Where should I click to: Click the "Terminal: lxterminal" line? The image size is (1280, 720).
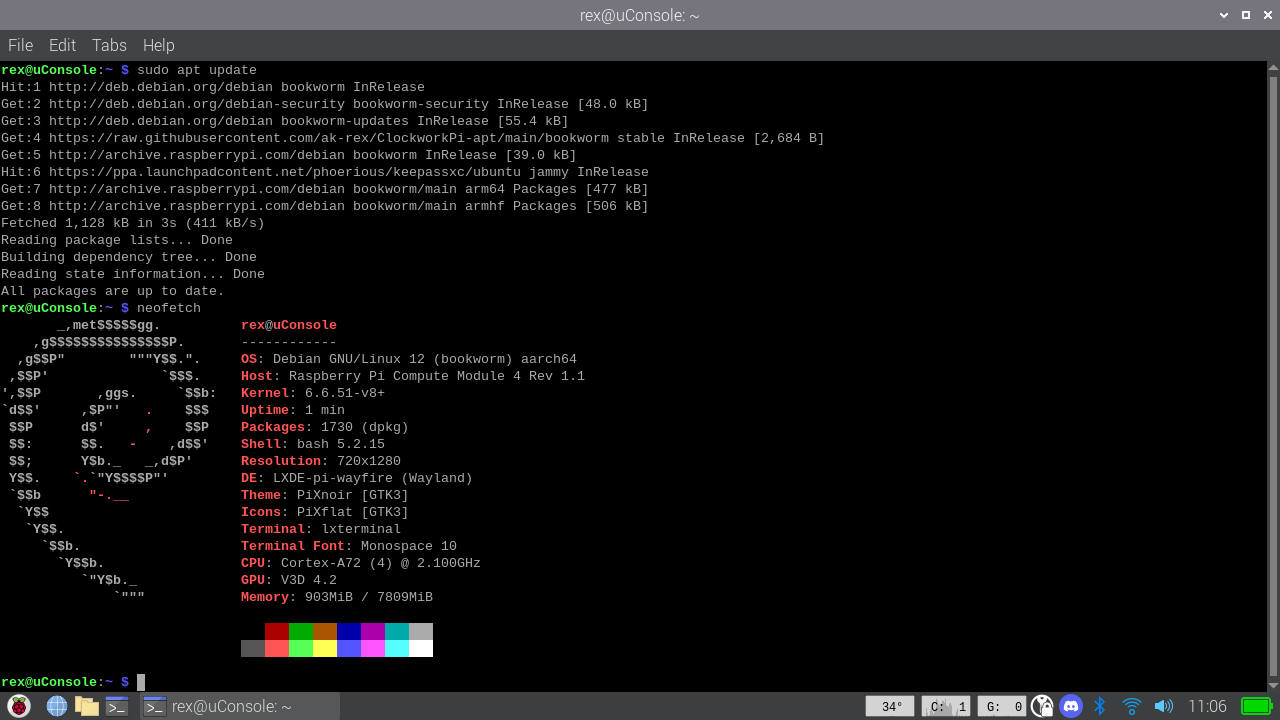[321, 529]
